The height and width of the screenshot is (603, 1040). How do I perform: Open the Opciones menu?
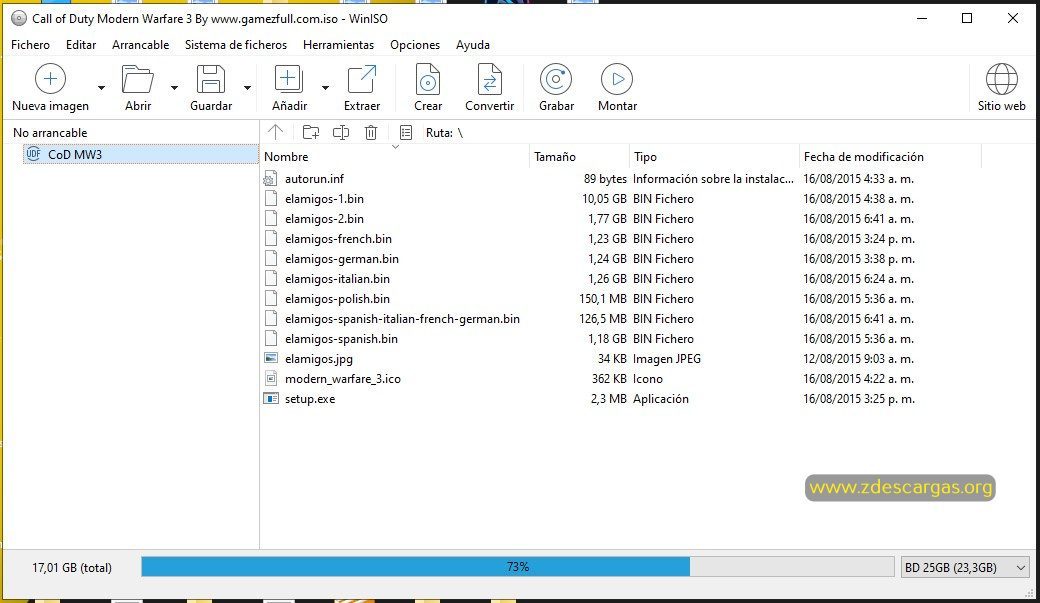tap(415, 44)
